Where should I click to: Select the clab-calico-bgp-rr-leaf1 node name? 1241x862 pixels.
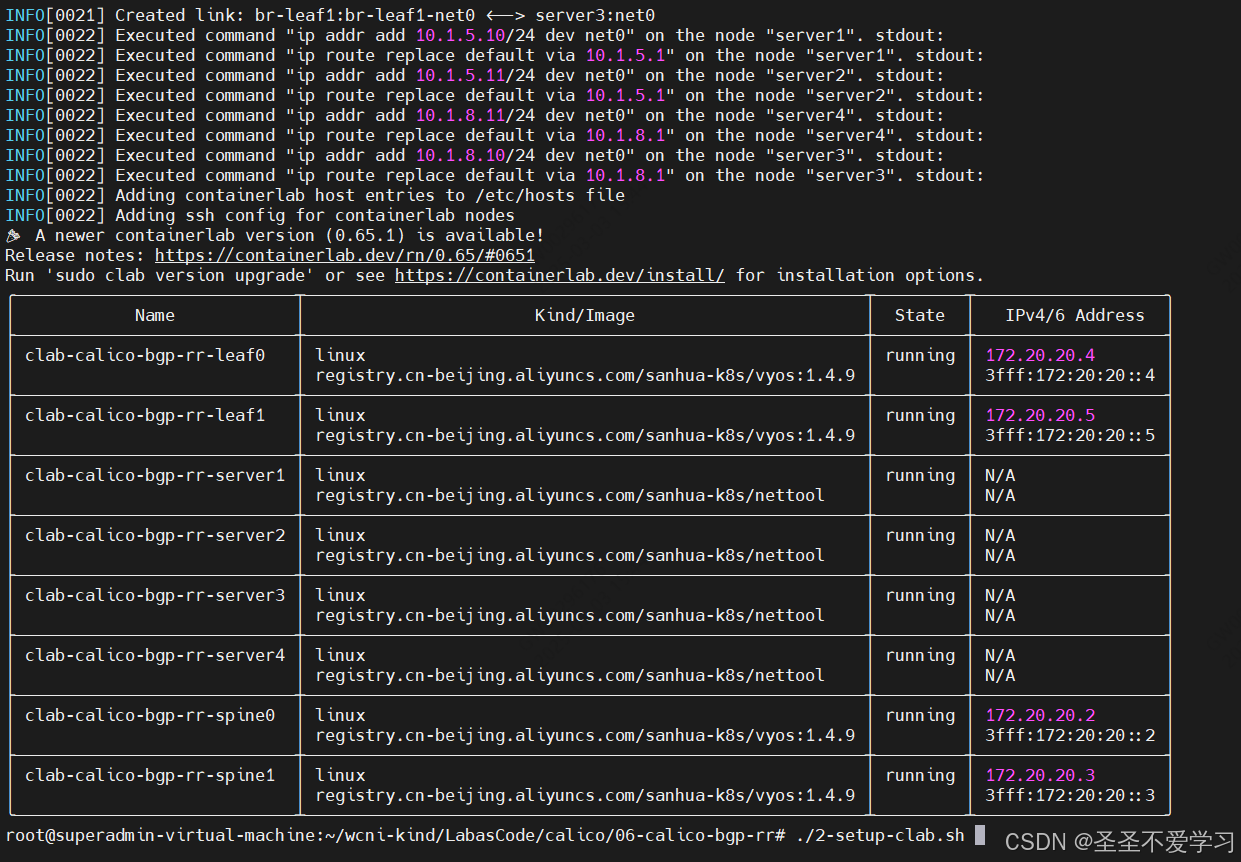tap(145, 416)
